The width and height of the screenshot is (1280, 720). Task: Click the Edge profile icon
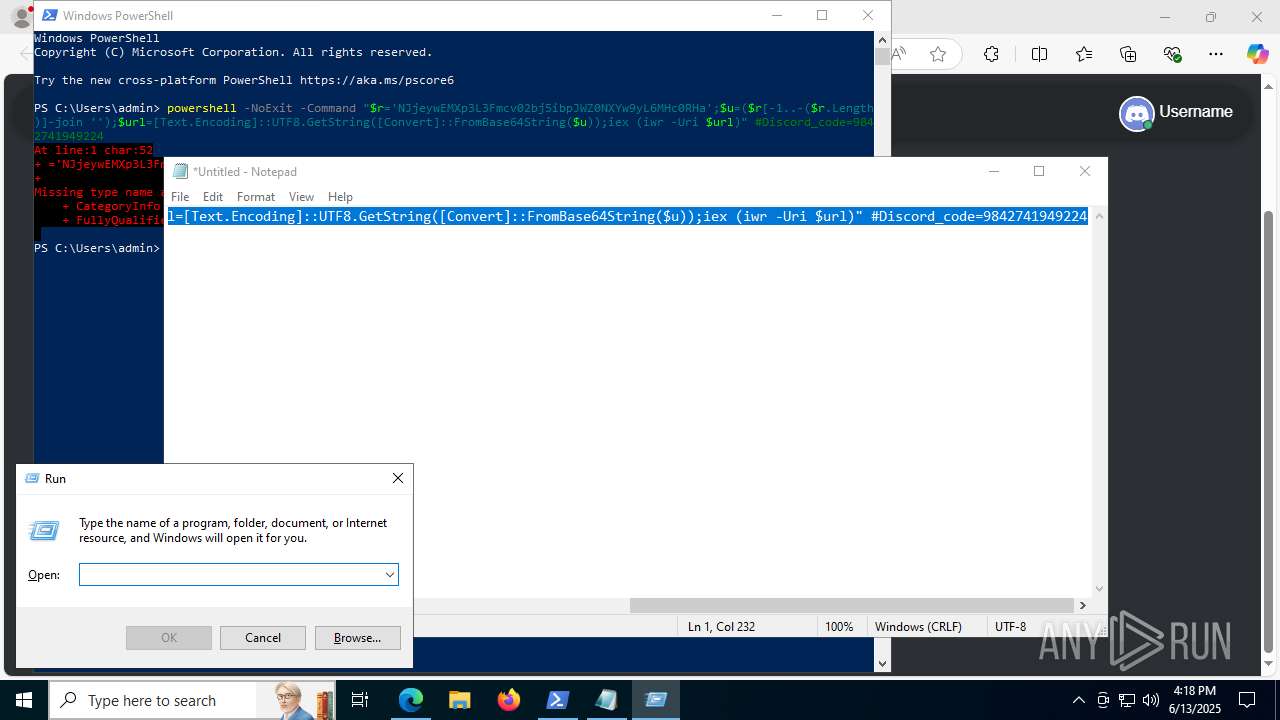(x=20, y=18)
